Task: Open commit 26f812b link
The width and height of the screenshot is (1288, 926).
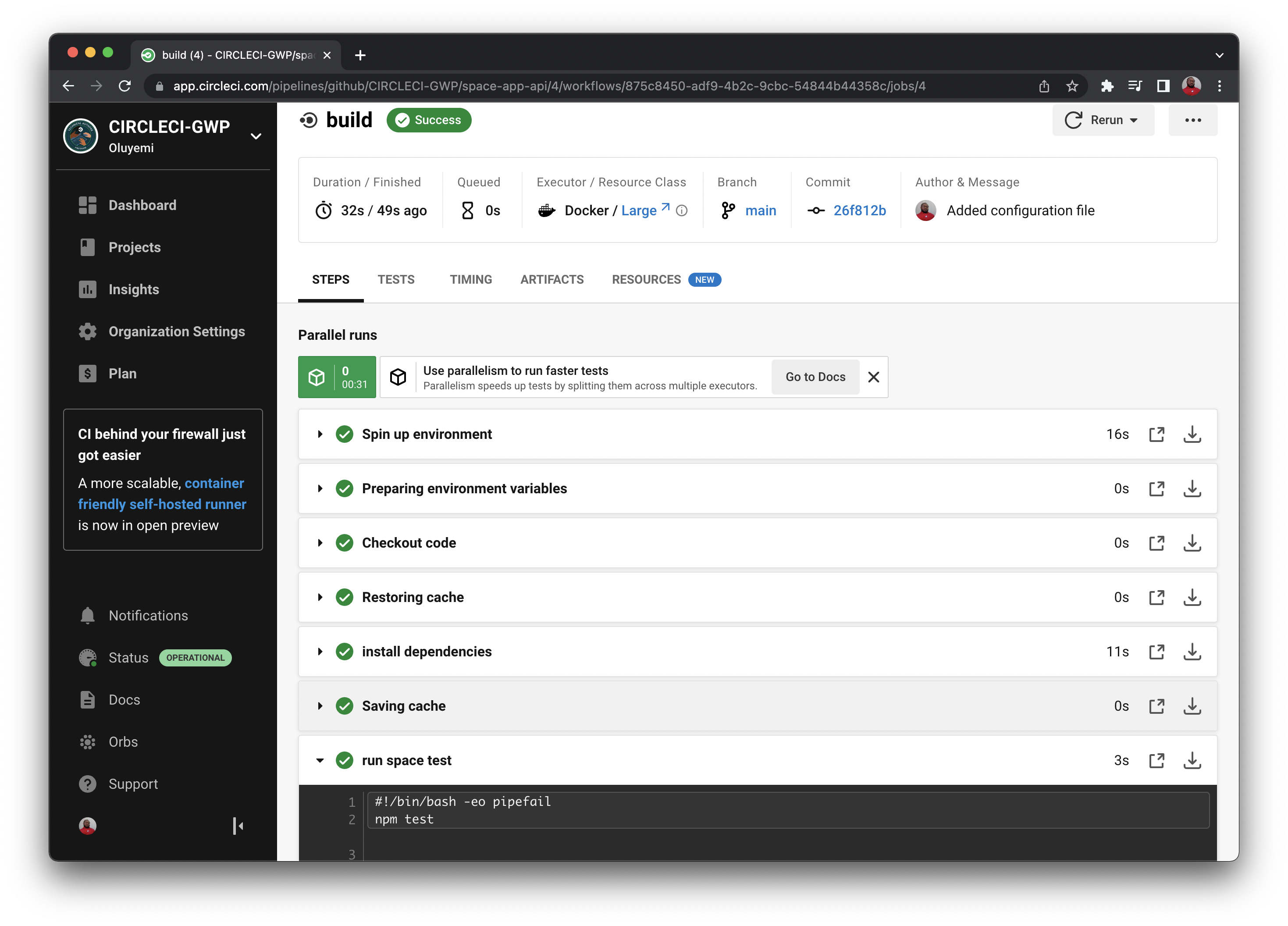Action: (x=859, y=211)
